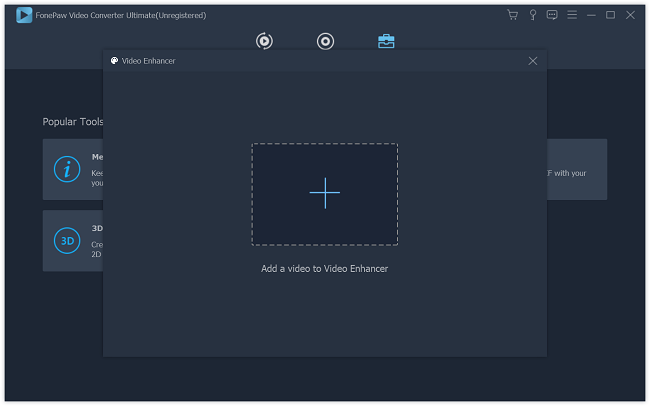Click the dashed add-video drop area

[325, 194]
